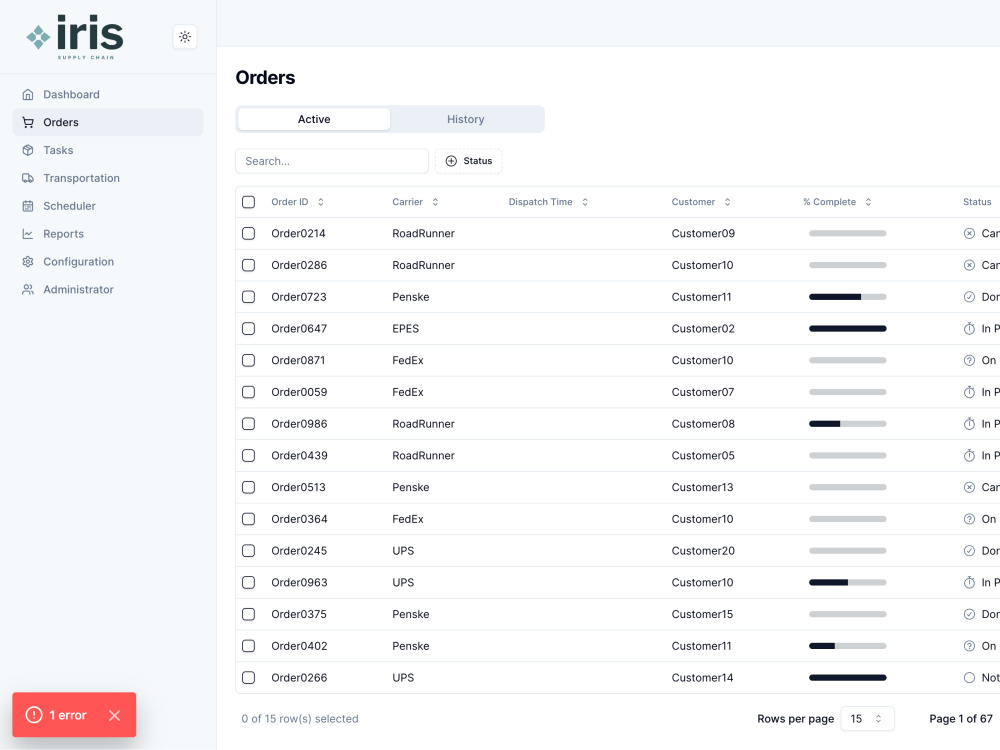Sort by % Complete column
This screenshot has width=1000, height=750.
(x=837, y=202)
